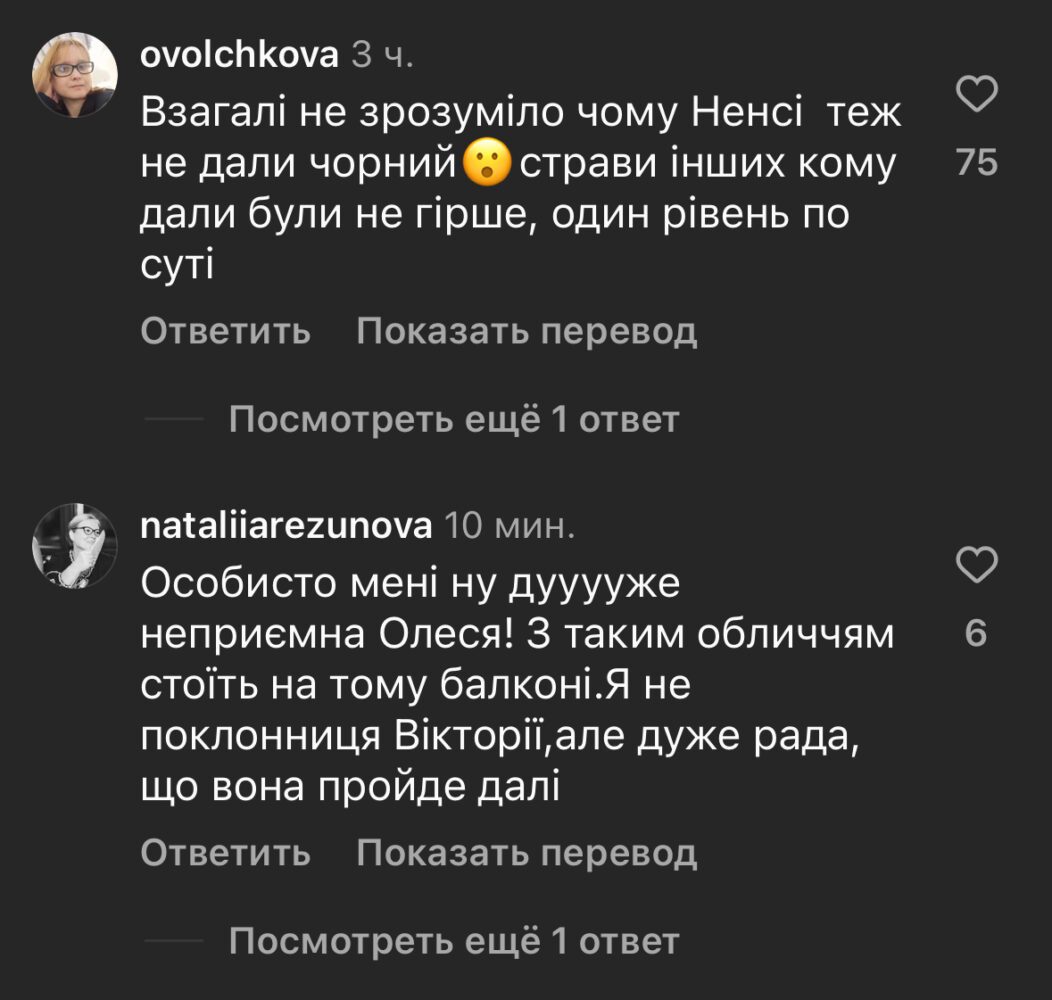
Task: Click the reply thread line below nataliiarezunova's comment
Action: pos(175,941)
